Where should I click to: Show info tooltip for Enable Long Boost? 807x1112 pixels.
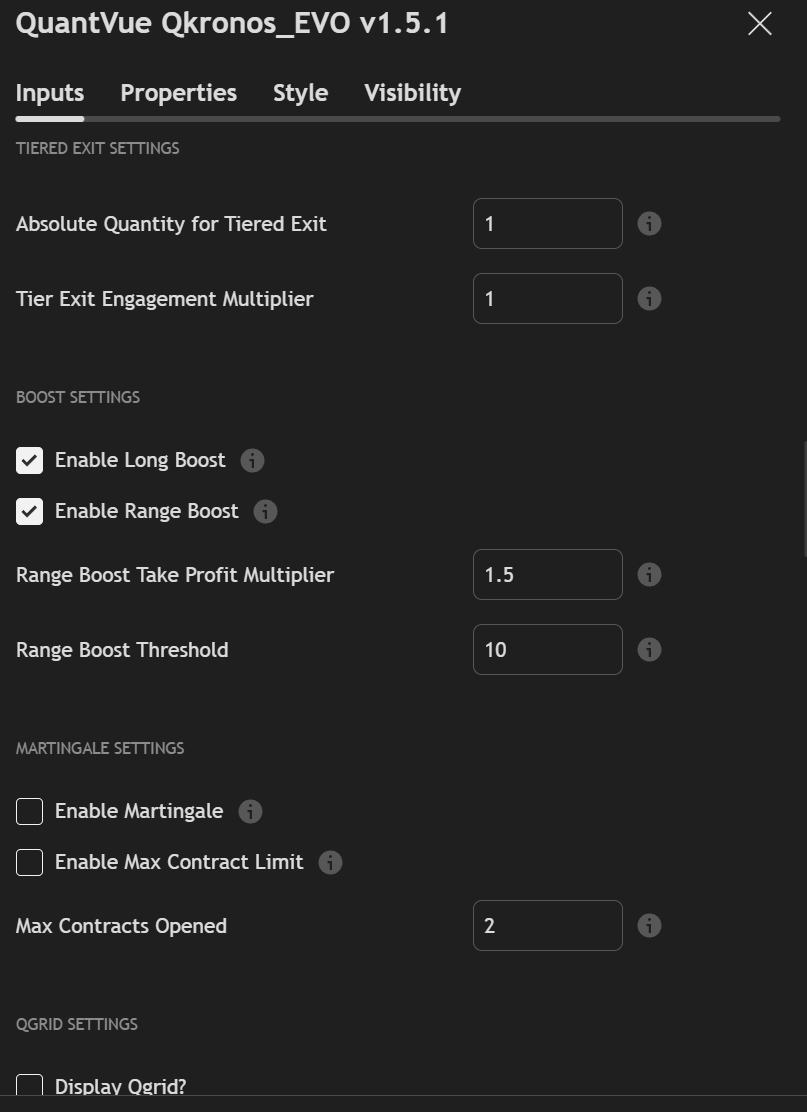252,461
